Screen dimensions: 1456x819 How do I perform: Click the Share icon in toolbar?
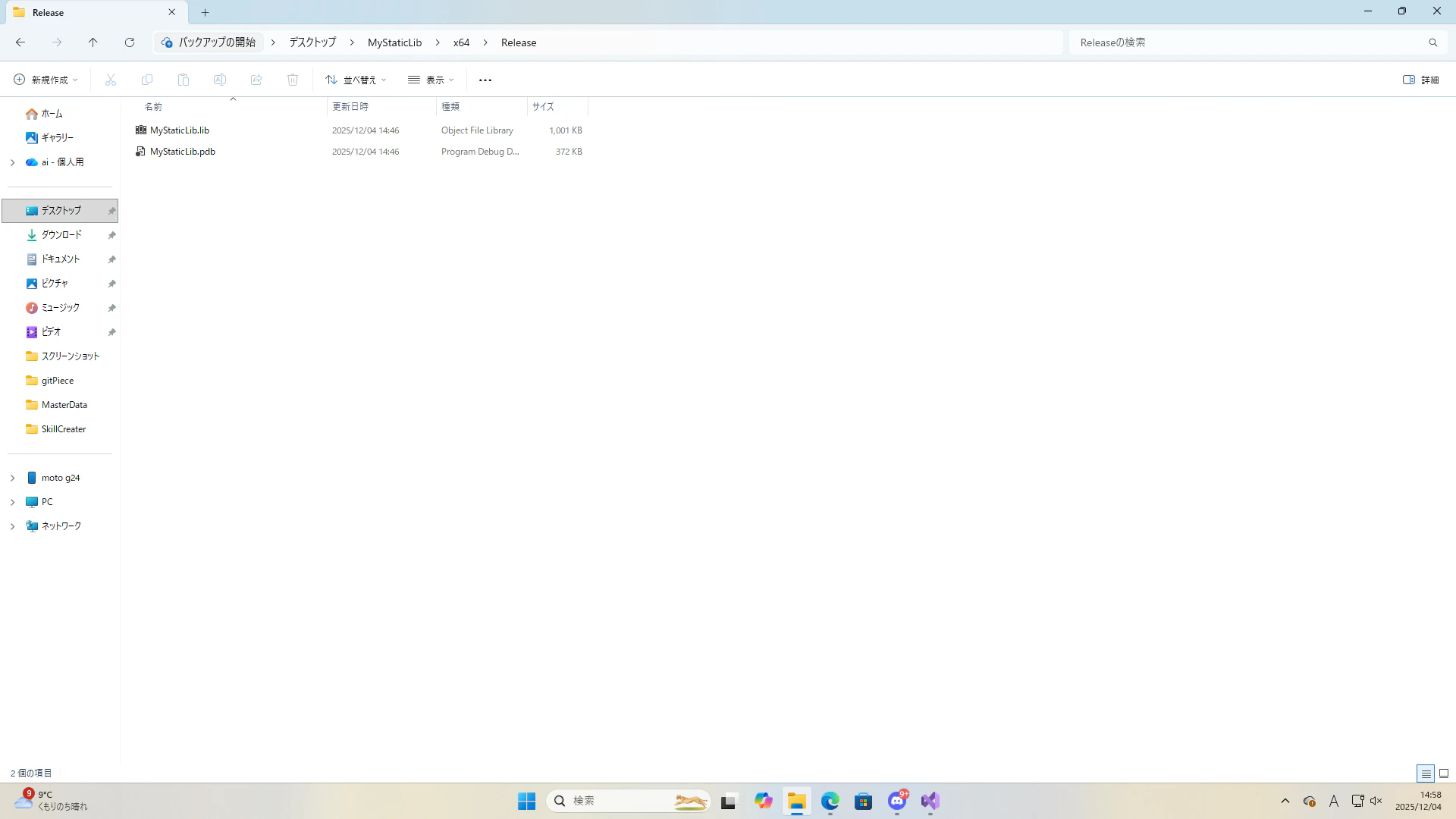tap(256, 80)
